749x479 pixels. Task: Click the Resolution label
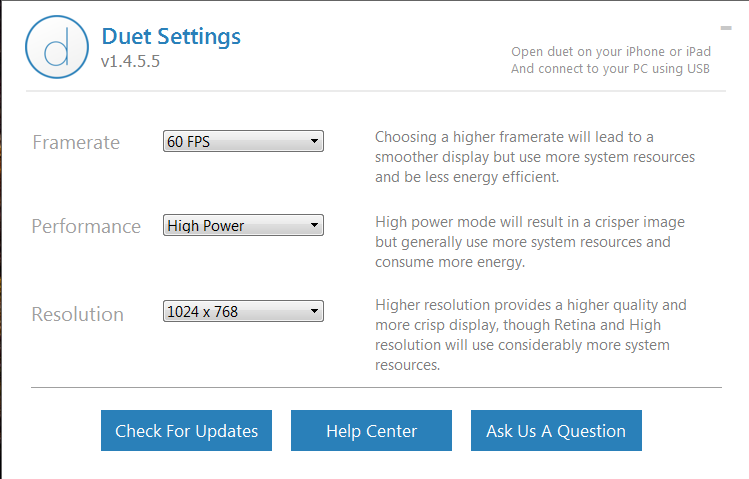point(77,314)
